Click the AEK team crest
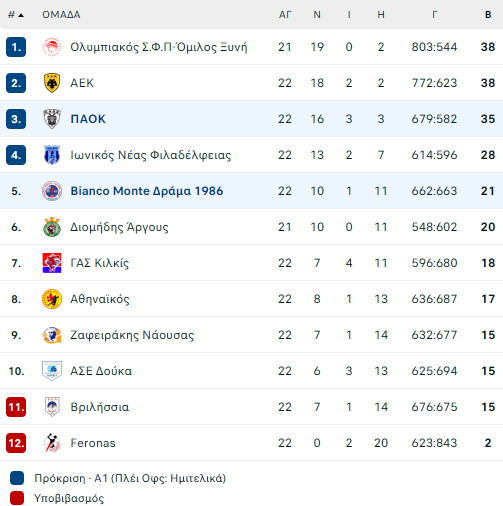503x506 pixels. tap(52, 83)
